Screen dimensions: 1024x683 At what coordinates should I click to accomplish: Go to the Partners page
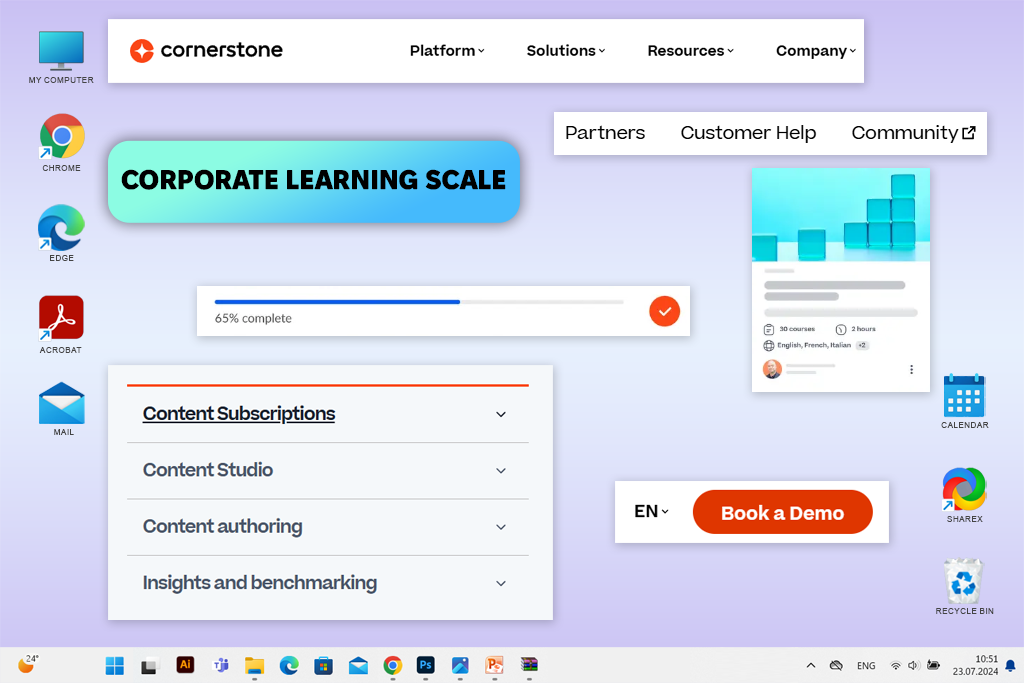(605, 133)
